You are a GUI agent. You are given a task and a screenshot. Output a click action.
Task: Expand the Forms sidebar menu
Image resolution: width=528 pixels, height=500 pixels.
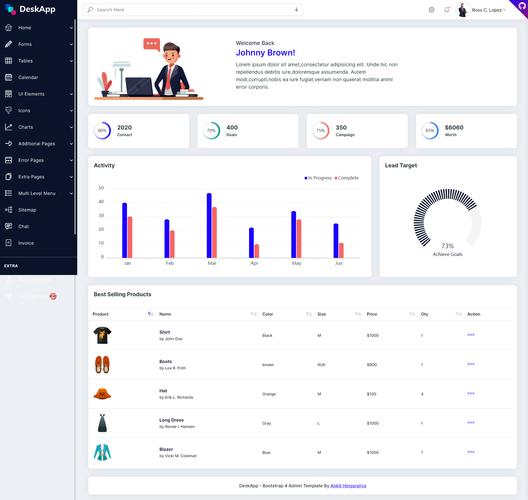coord(37,44)
